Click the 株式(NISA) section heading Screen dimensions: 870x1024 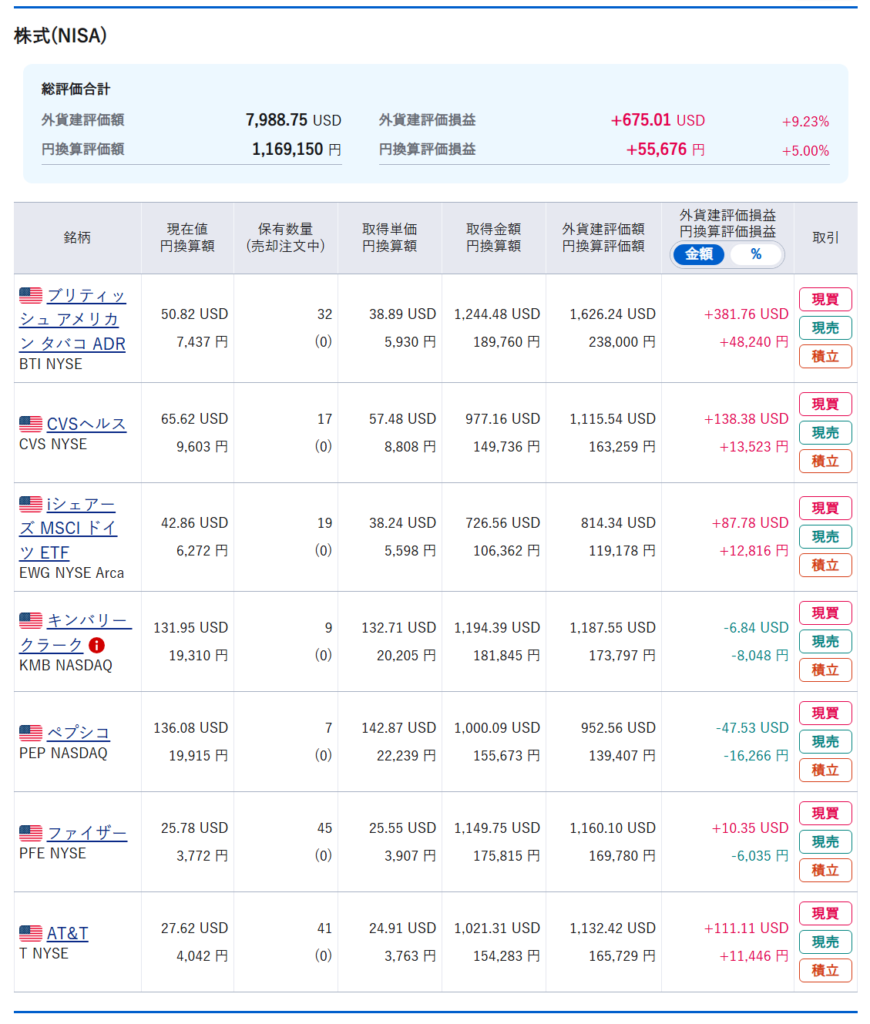point(60,35)
